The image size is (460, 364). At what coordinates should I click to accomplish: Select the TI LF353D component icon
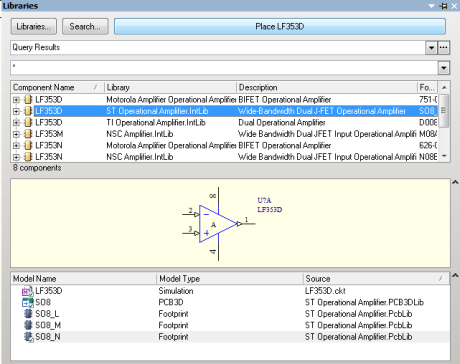click(x=28, y=123)
